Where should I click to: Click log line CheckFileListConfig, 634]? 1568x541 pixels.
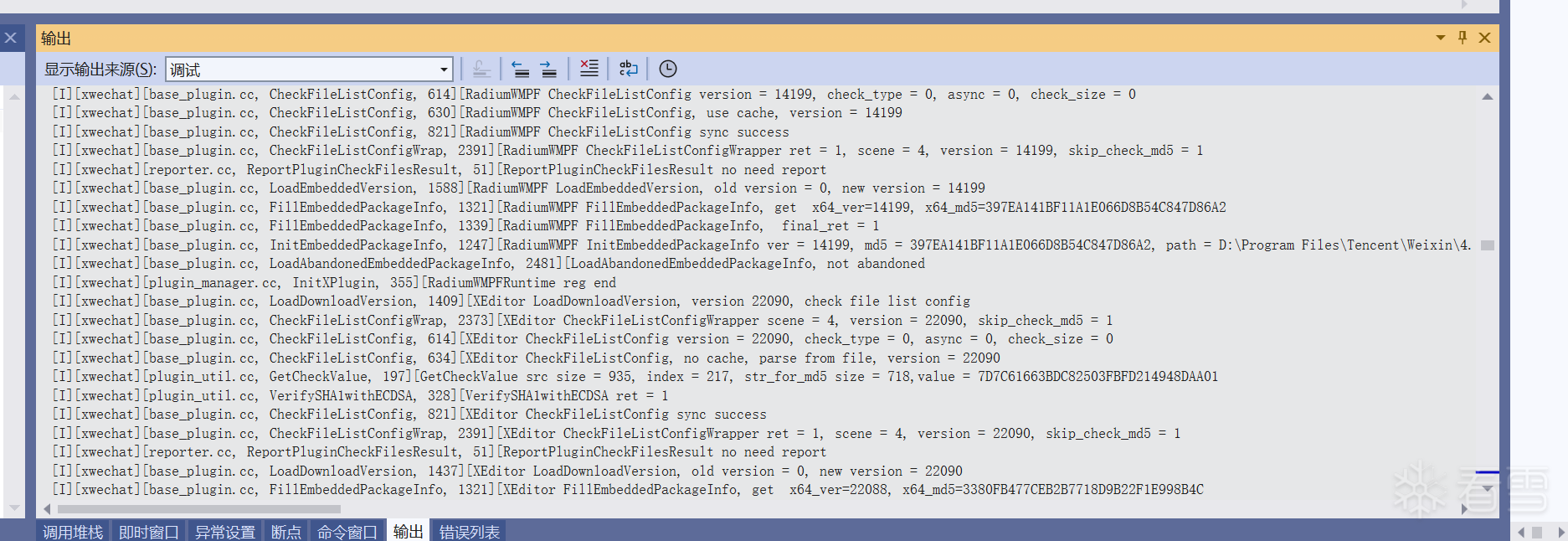point(526,358)
